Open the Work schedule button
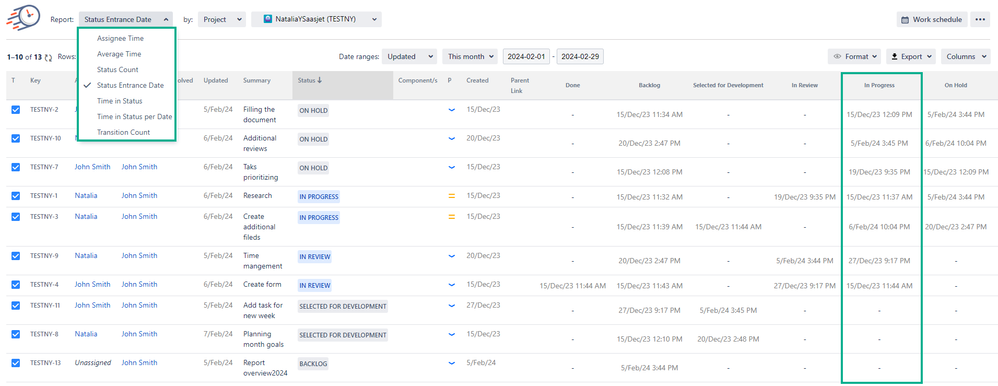Image resolution: width=998 pixels, height=386 pixels. tap(932, 20)
